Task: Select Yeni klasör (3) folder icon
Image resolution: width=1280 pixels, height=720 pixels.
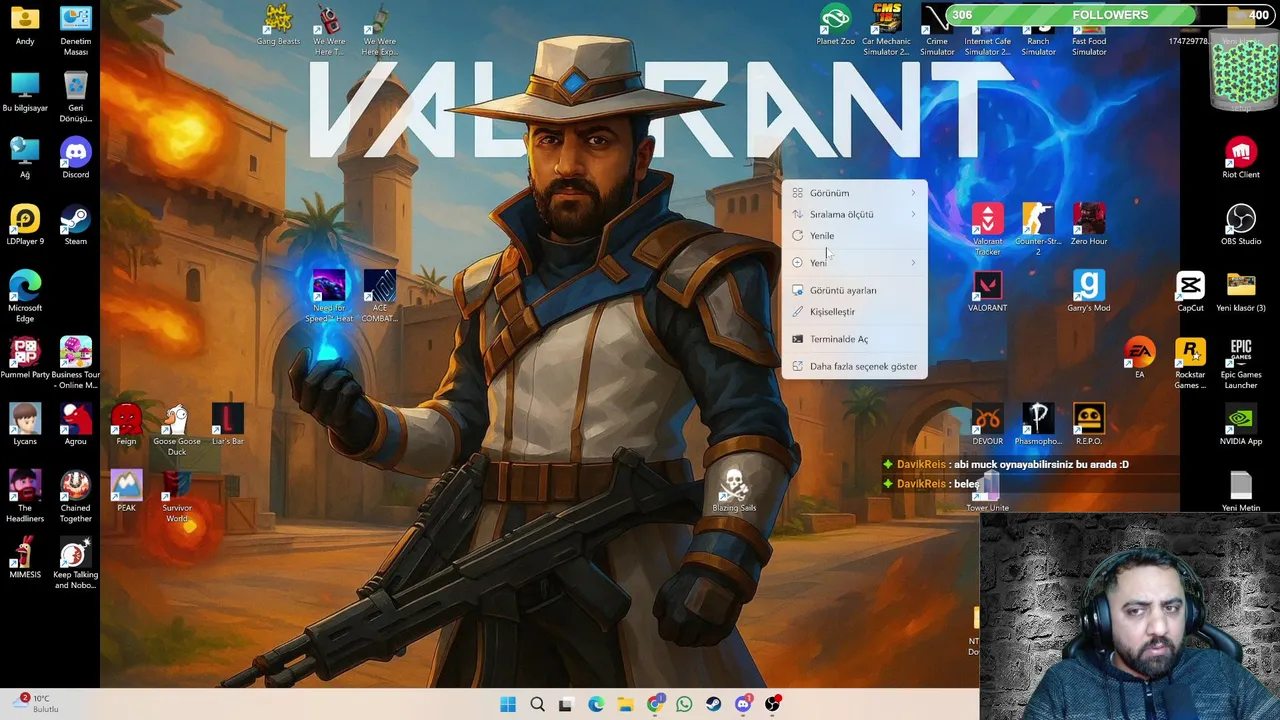Action: coord(1241,292)
